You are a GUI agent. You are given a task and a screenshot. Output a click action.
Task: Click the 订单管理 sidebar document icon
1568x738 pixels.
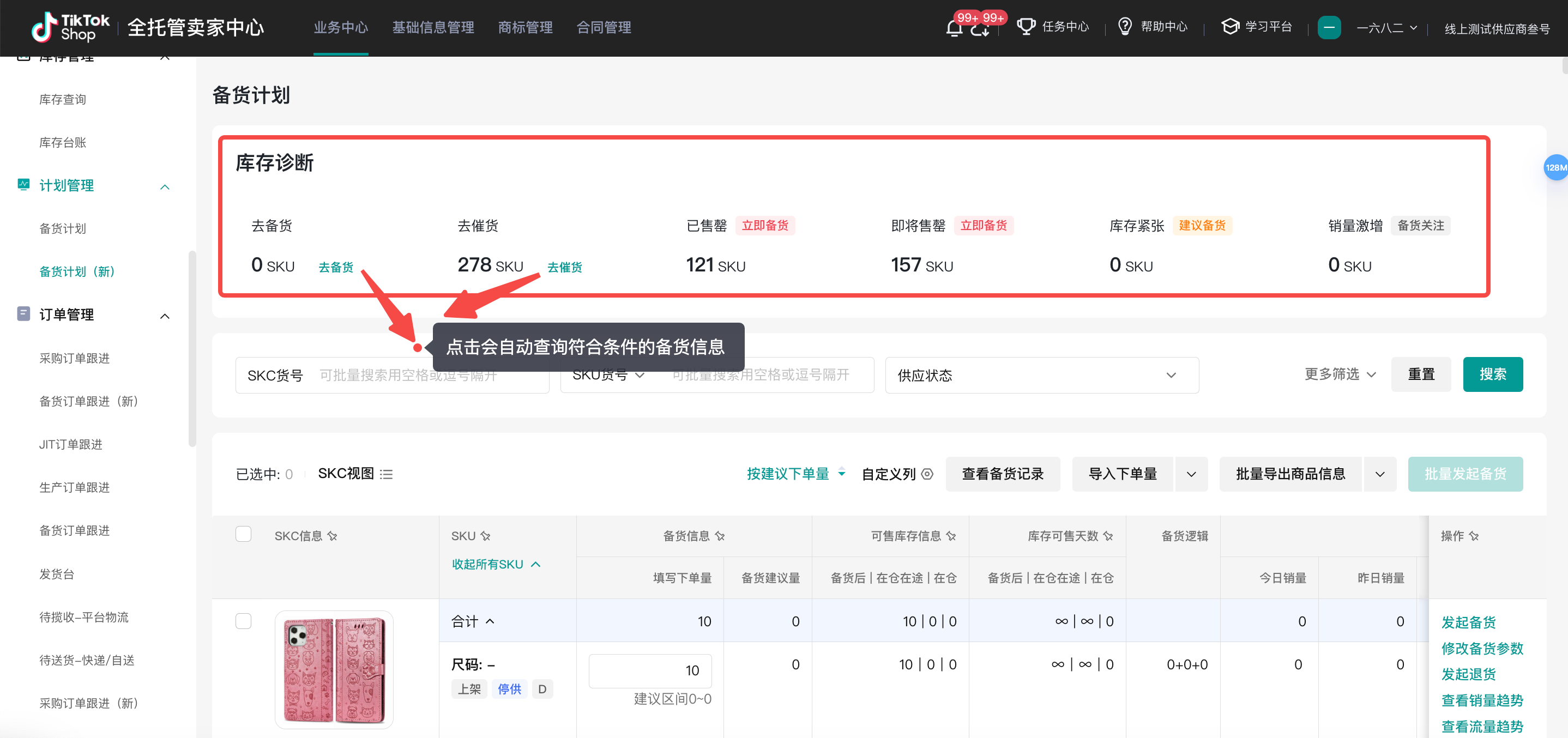click(24, 314)
